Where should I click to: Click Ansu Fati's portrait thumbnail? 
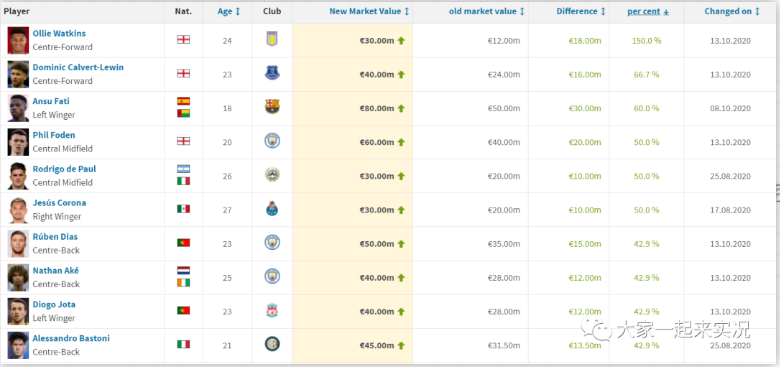click(x=18, y=108)
